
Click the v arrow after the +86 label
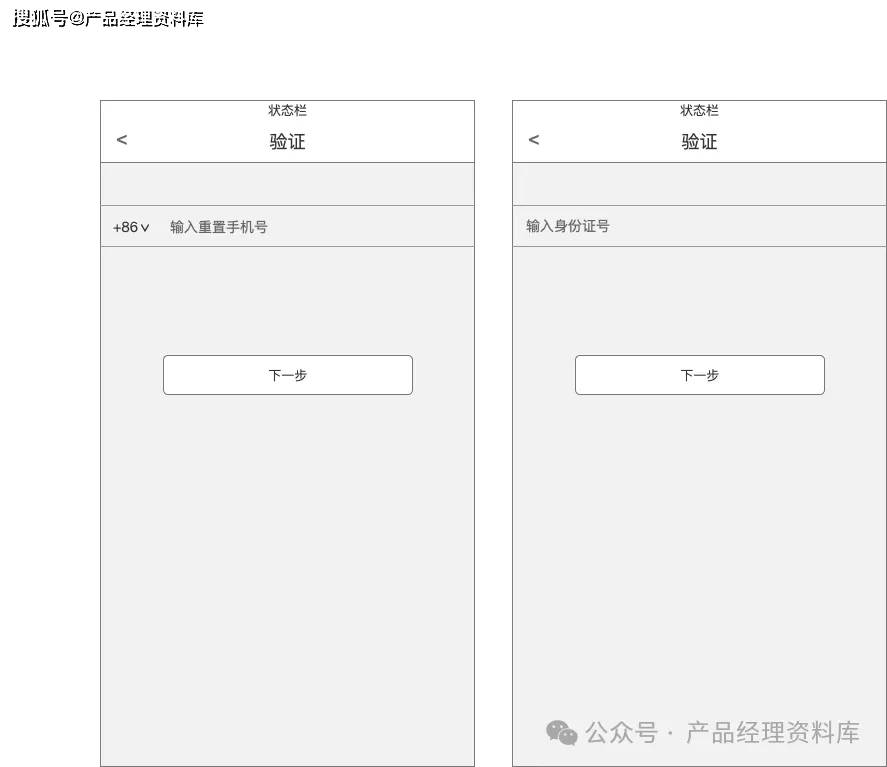pos(145,227)
